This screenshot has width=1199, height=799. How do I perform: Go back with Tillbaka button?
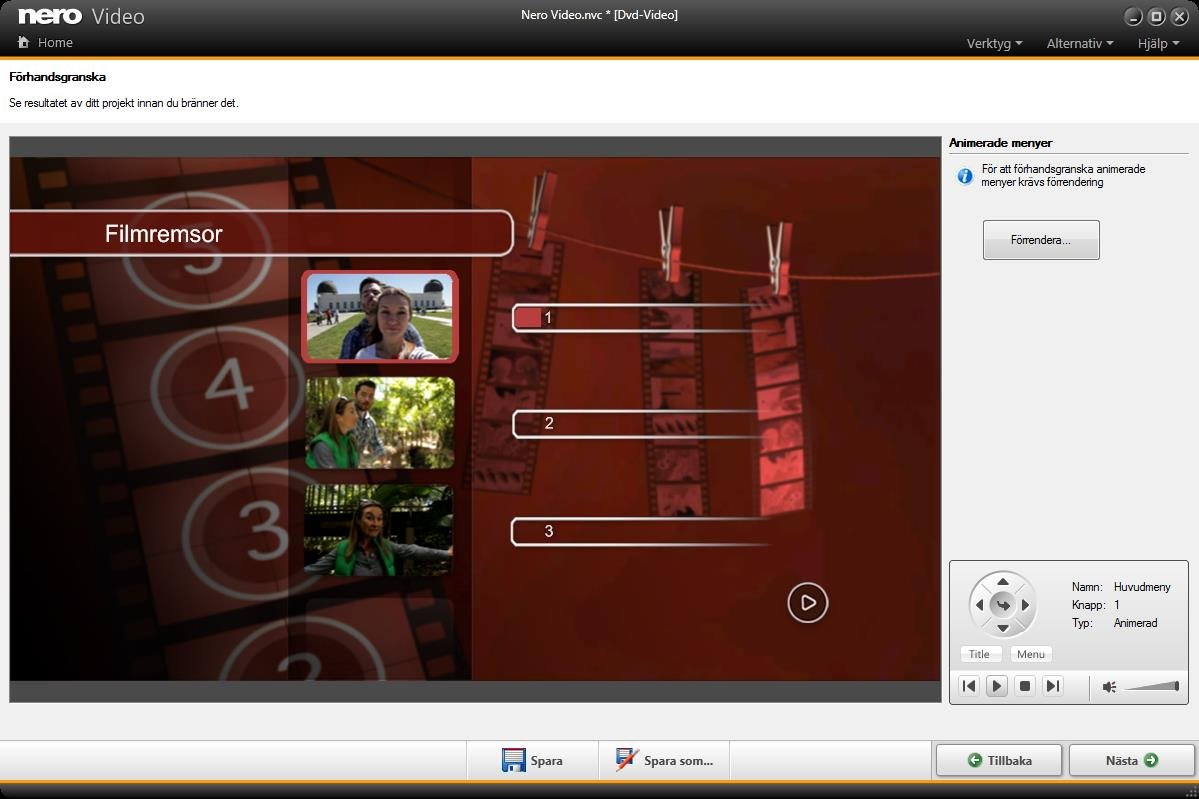coord(999,760)
